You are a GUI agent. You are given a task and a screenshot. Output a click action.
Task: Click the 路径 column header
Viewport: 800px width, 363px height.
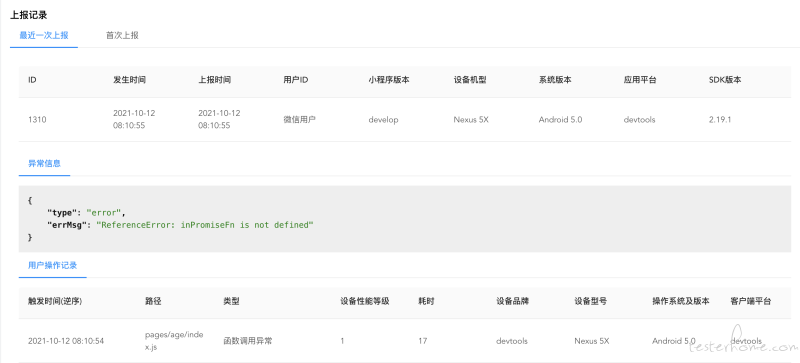(x=153, y=301)
